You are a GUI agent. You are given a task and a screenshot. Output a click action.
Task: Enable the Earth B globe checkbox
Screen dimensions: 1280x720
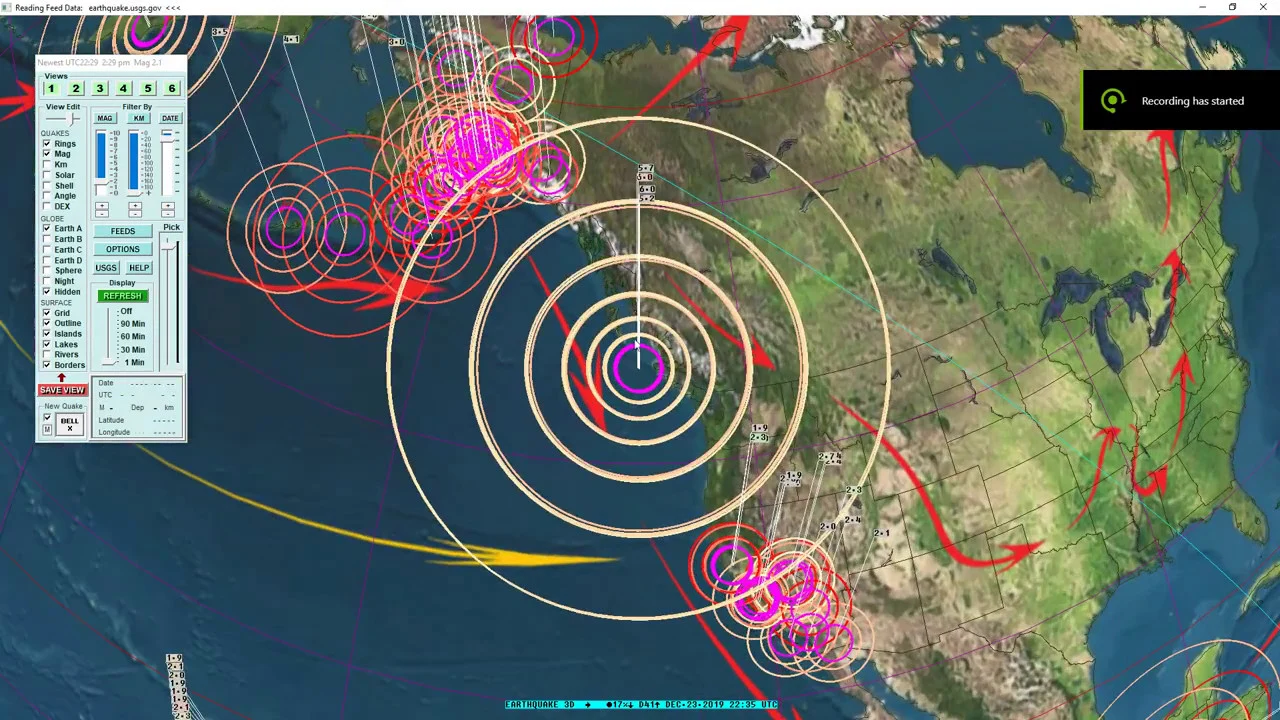click(x=46, y=239)
